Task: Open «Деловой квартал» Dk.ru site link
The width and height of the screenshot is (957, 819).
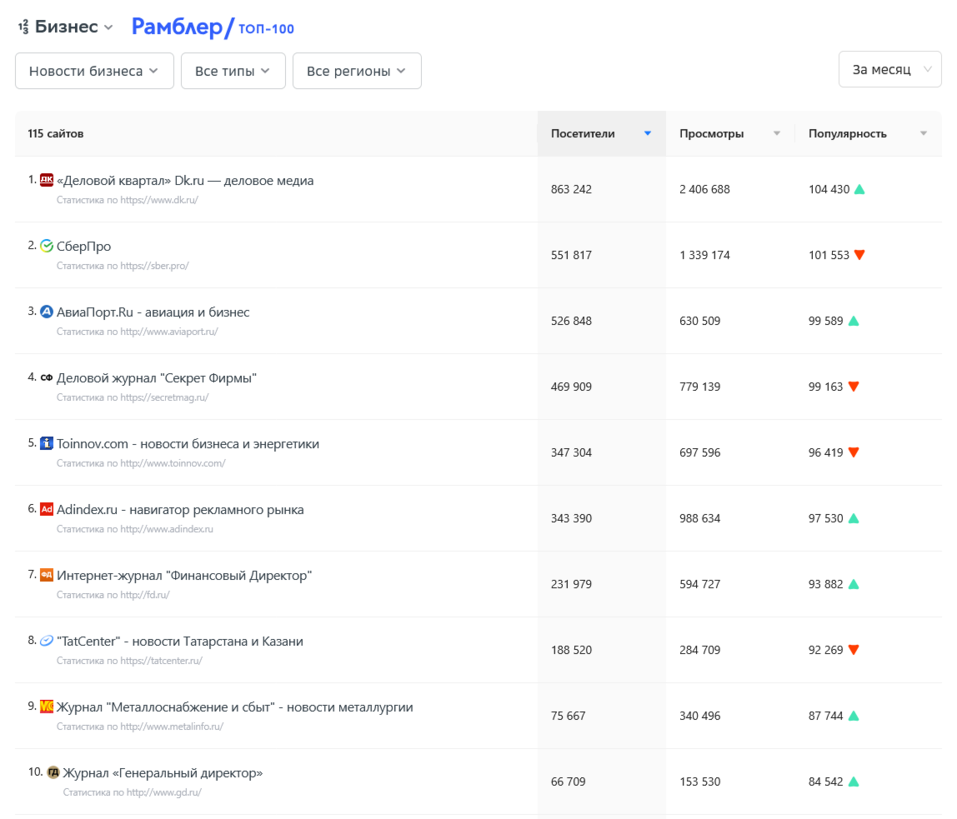Action: tap(185, 181)
